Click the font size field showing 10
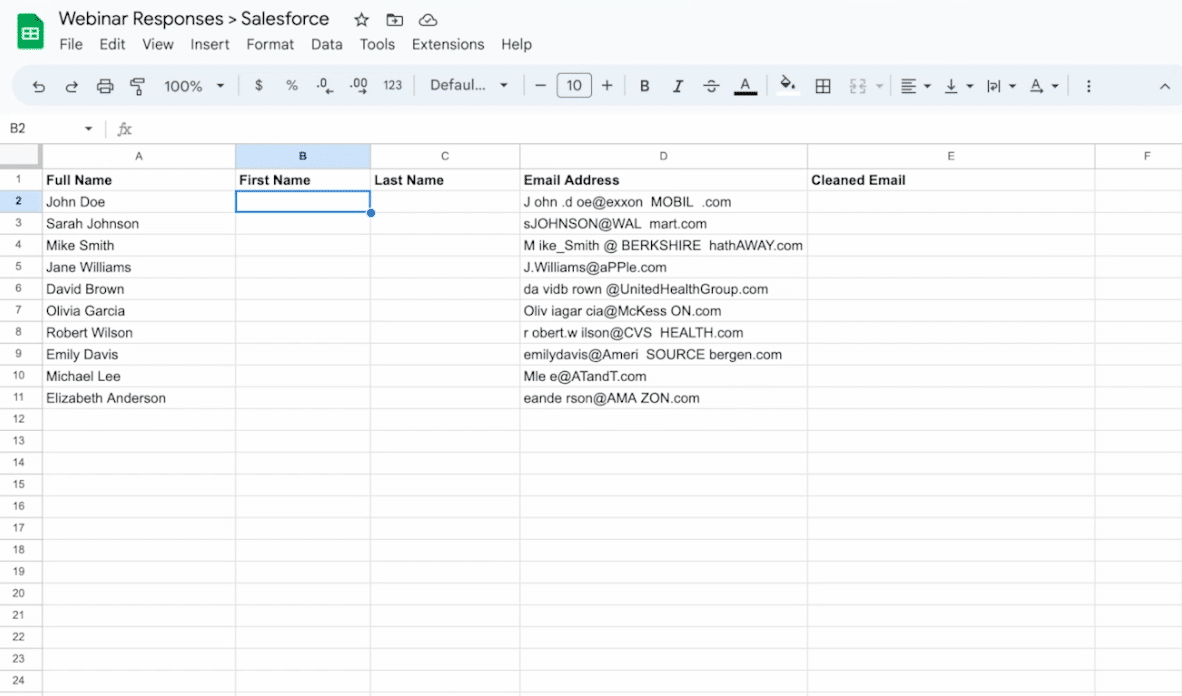The width and height of the screenshot is (1182, 696). [574, 85]
